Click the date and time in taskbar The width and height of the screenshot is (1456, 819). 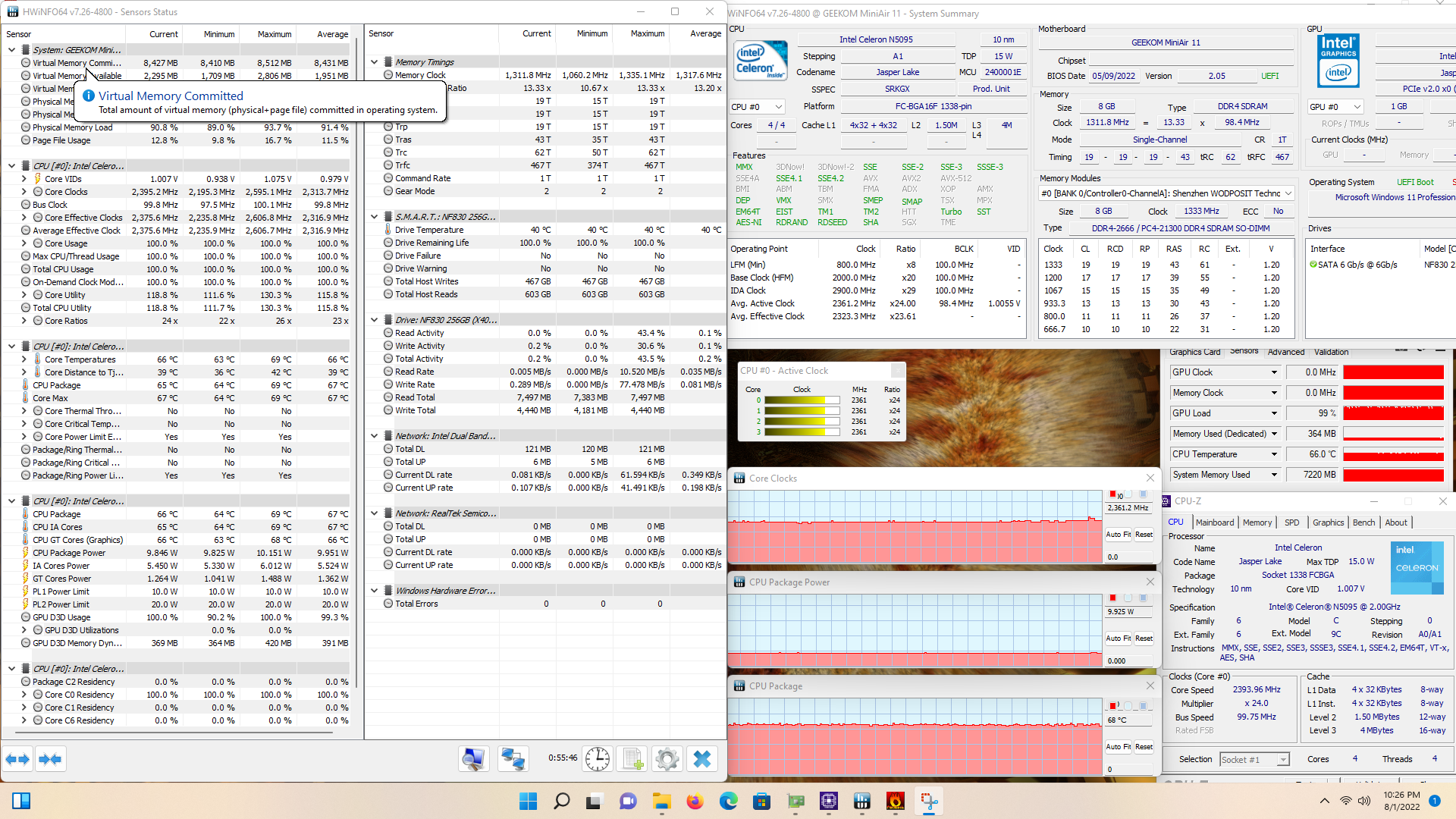pyautogui.click(x=1401, y=801)
